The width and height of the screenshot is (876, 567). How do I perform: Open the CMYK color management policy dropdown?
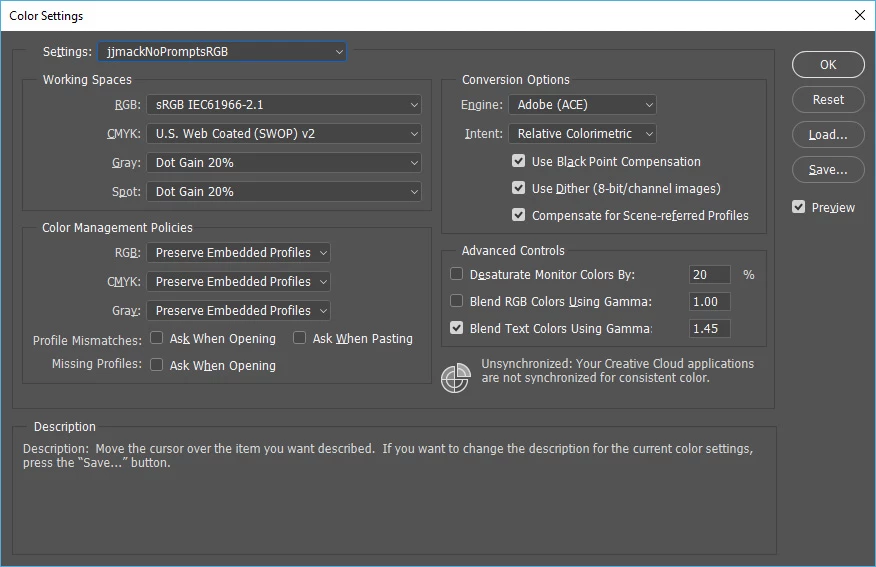239,282
